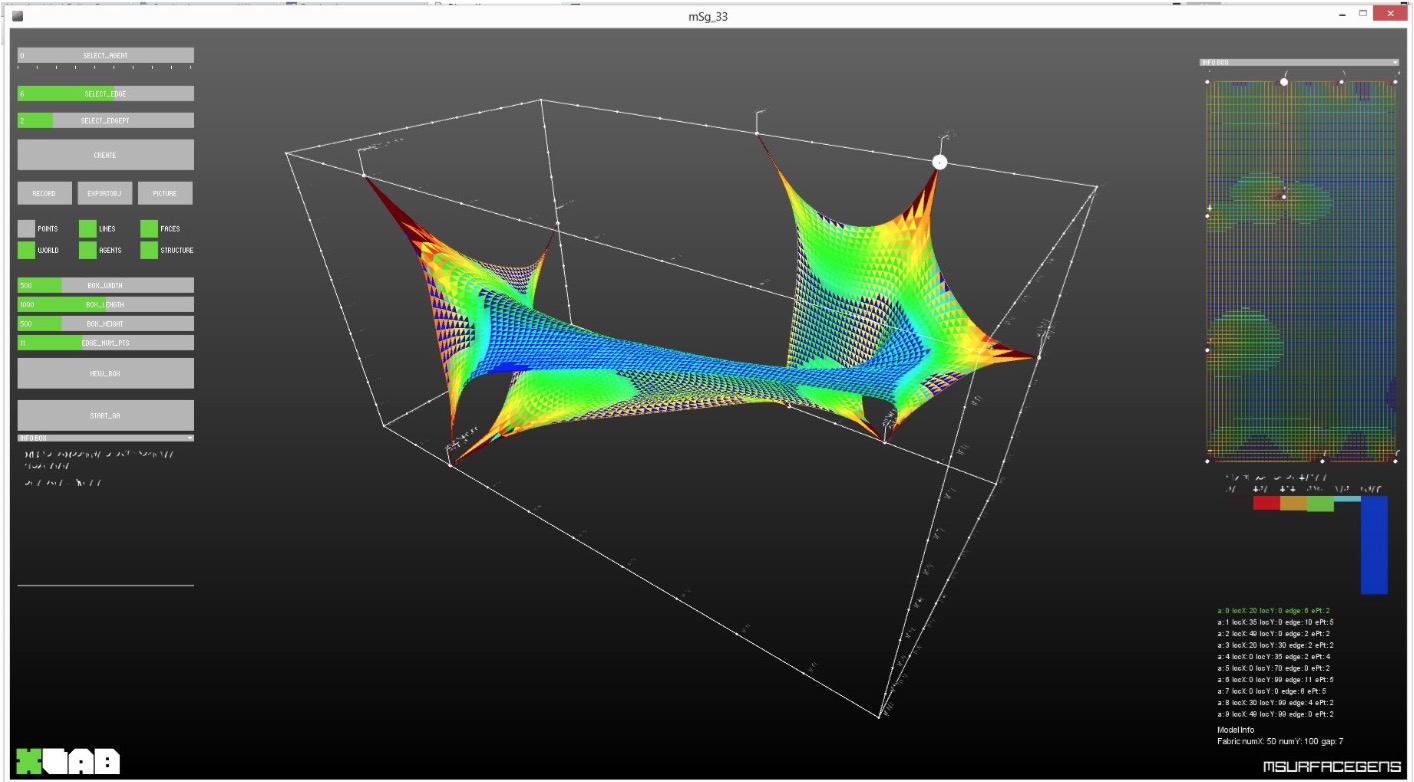Click the EXPORTOBJ button
Image resolution: width=1414 pixels, height=782 pixels.
(105, 193)
